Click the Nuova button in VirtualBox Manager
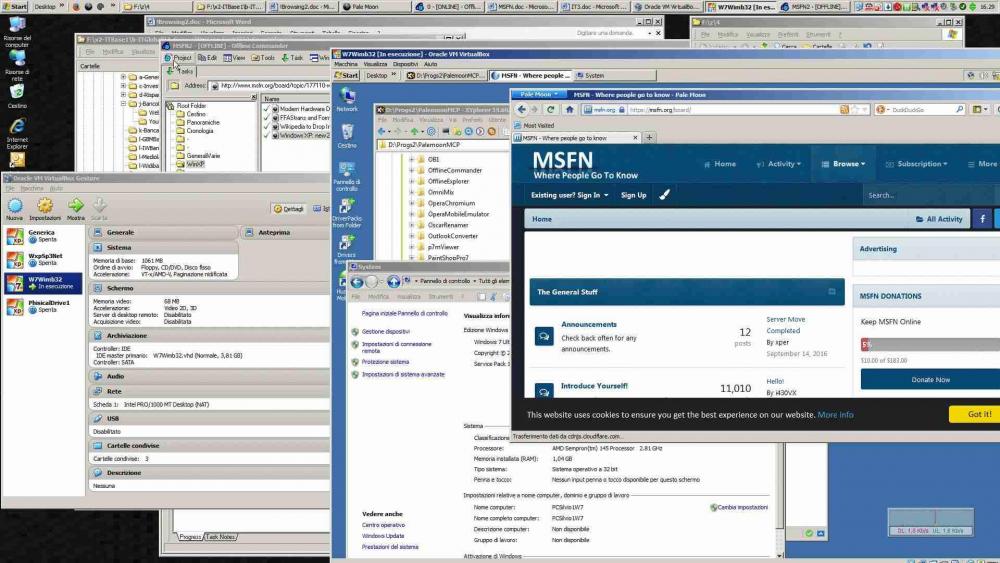Screen dimensions: 1000x563 point(15,208)
